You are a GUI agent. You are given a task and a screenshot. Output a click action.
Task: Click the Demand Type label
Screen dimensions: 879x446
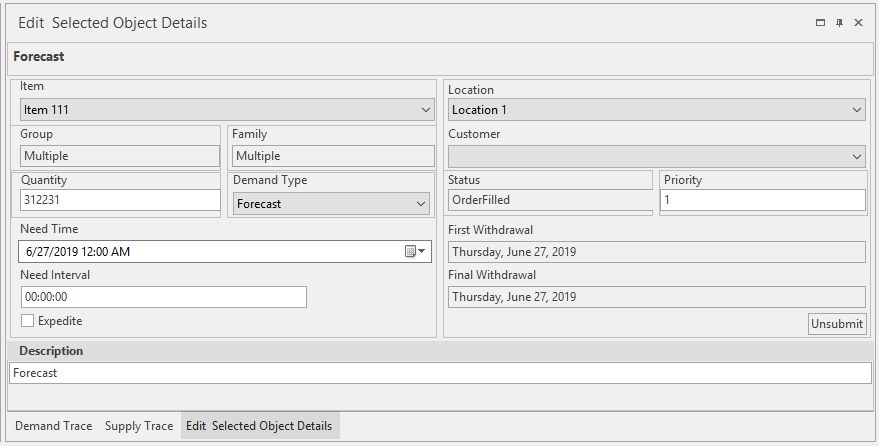point(270,180)
